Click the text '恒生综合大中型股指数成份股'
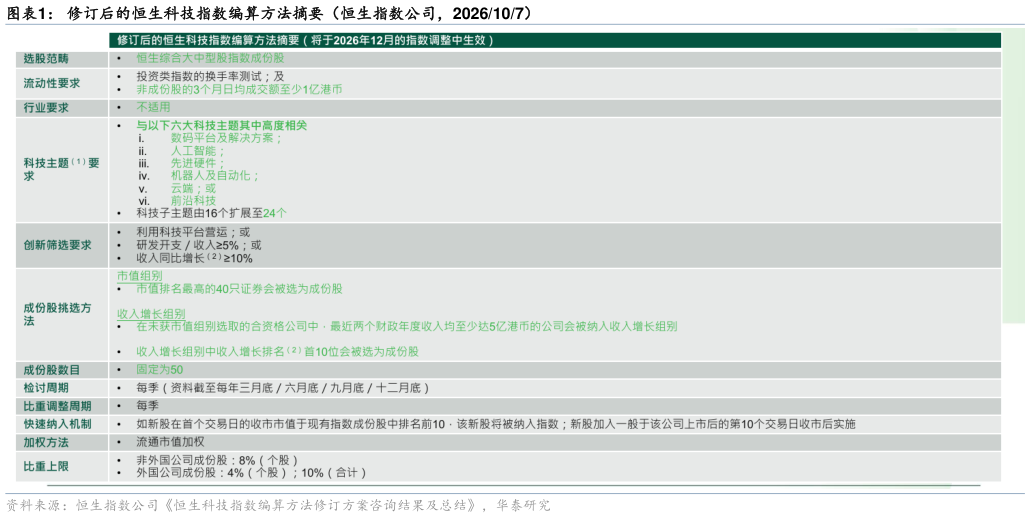The image size is (1030, 518). pos(210,58)
